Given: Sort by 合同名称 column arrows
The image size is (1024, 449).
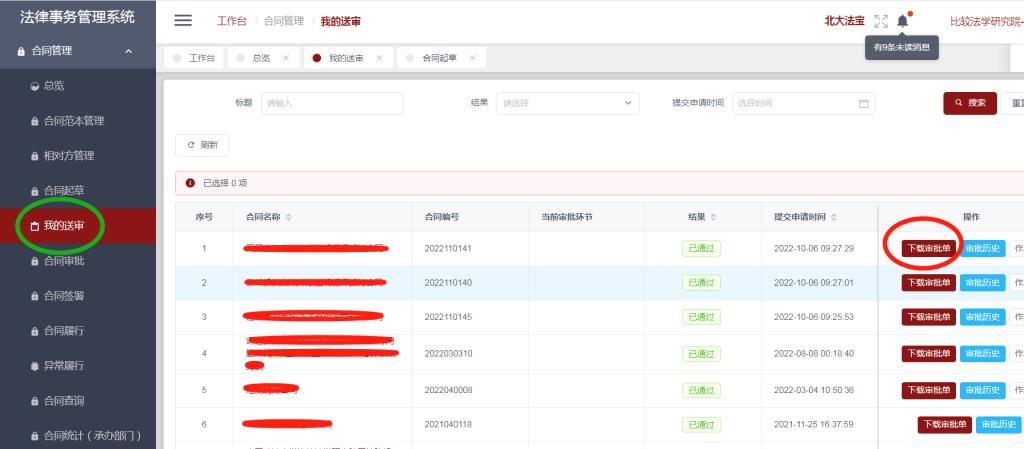Looking at the screenshot, I should 289,217.
